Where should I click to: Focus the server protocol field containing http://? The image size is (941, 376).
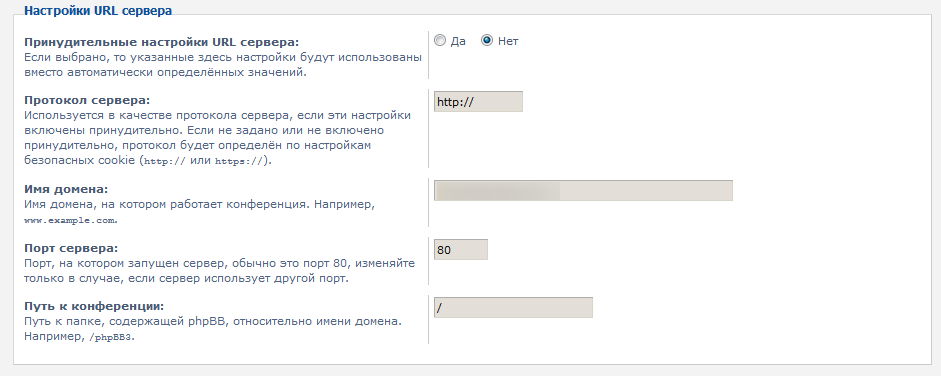(x=478, y=101)
